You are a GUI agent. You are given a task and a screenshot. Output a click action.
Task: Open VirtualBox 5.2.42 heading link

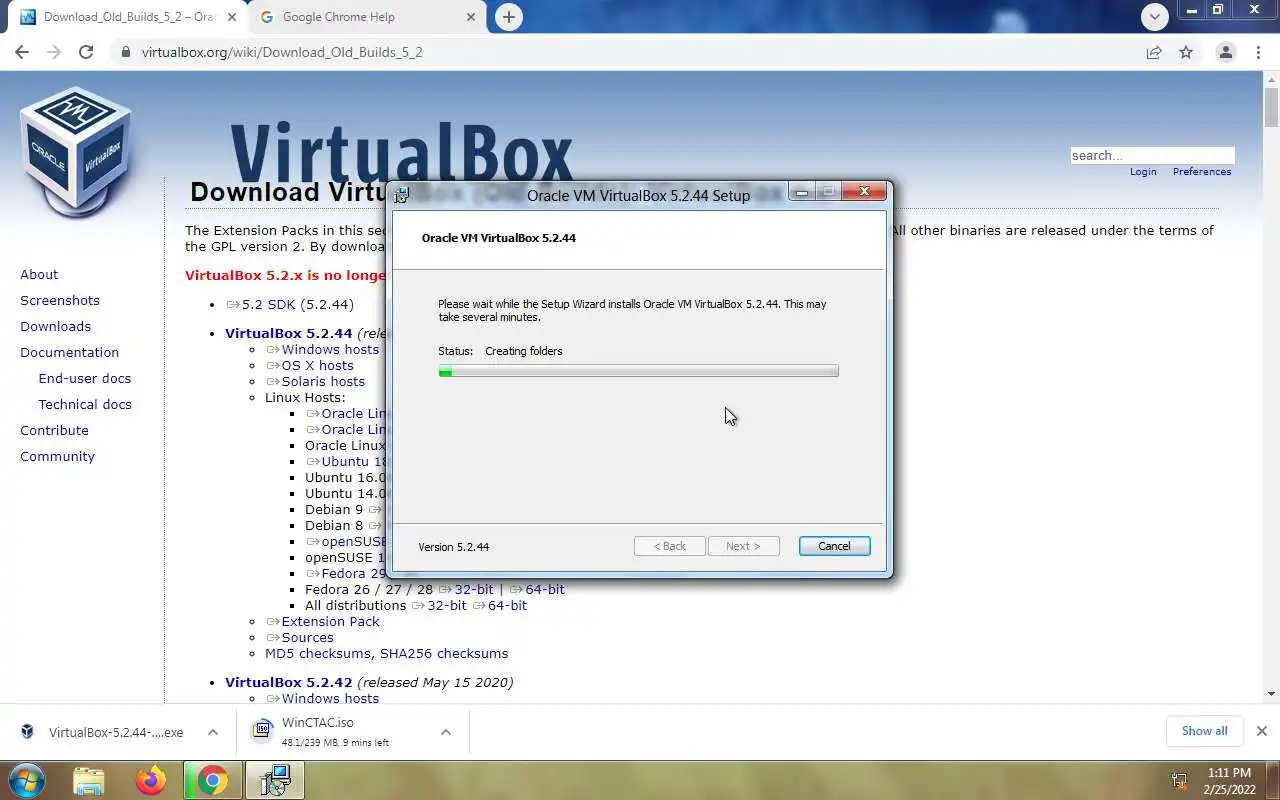pos(289,682)
